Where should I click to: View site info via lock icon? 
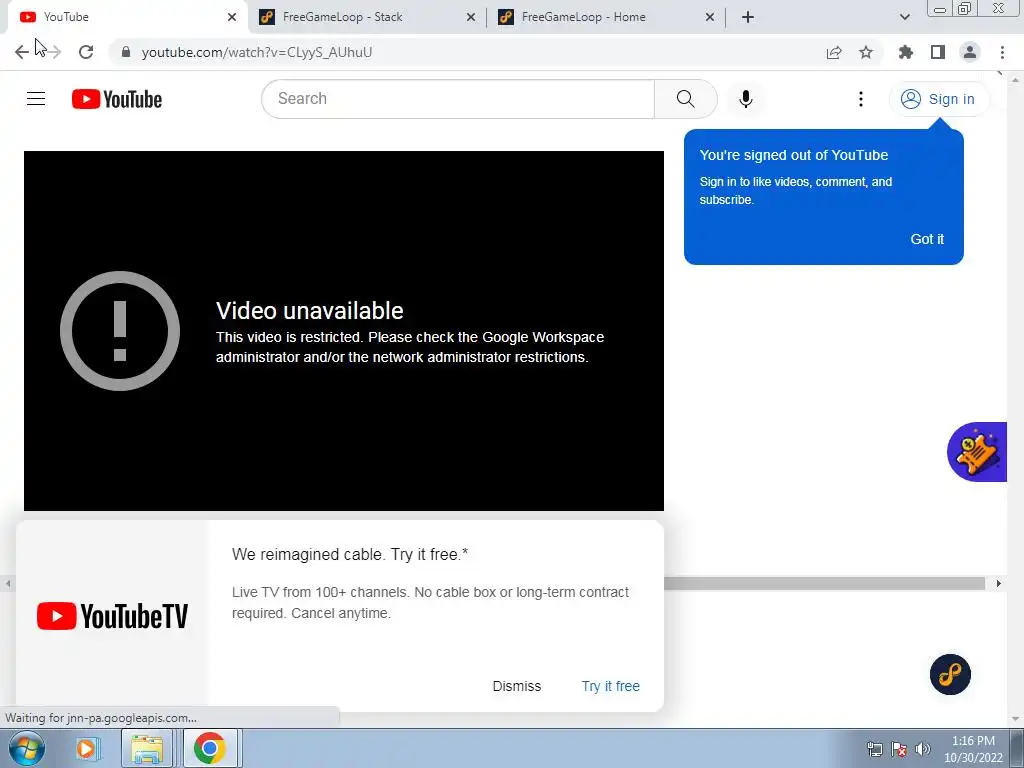tap(126, 52)
